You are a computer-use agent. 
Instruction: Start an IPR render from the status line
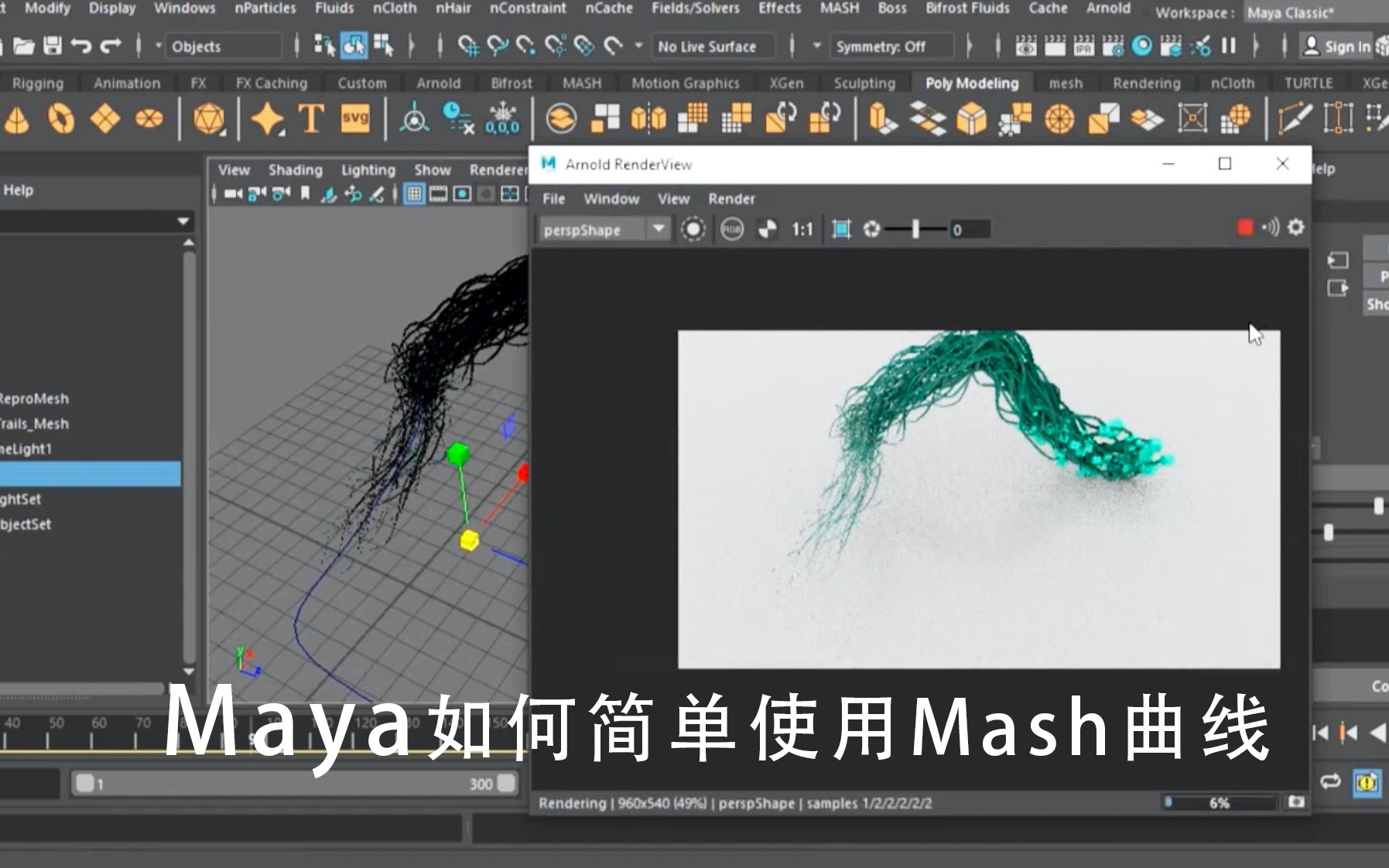click(x=1083, y=46)
